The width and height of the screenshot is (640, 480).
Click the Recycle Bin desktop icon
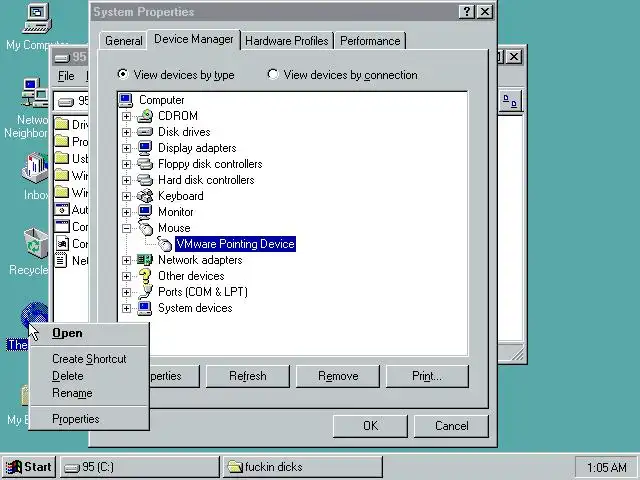tap(36, 244)
